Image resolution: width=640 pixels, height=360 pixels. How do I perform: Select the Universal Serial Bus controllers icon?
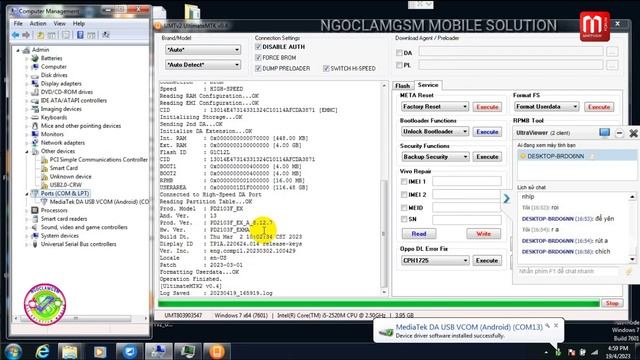point(35,244)
